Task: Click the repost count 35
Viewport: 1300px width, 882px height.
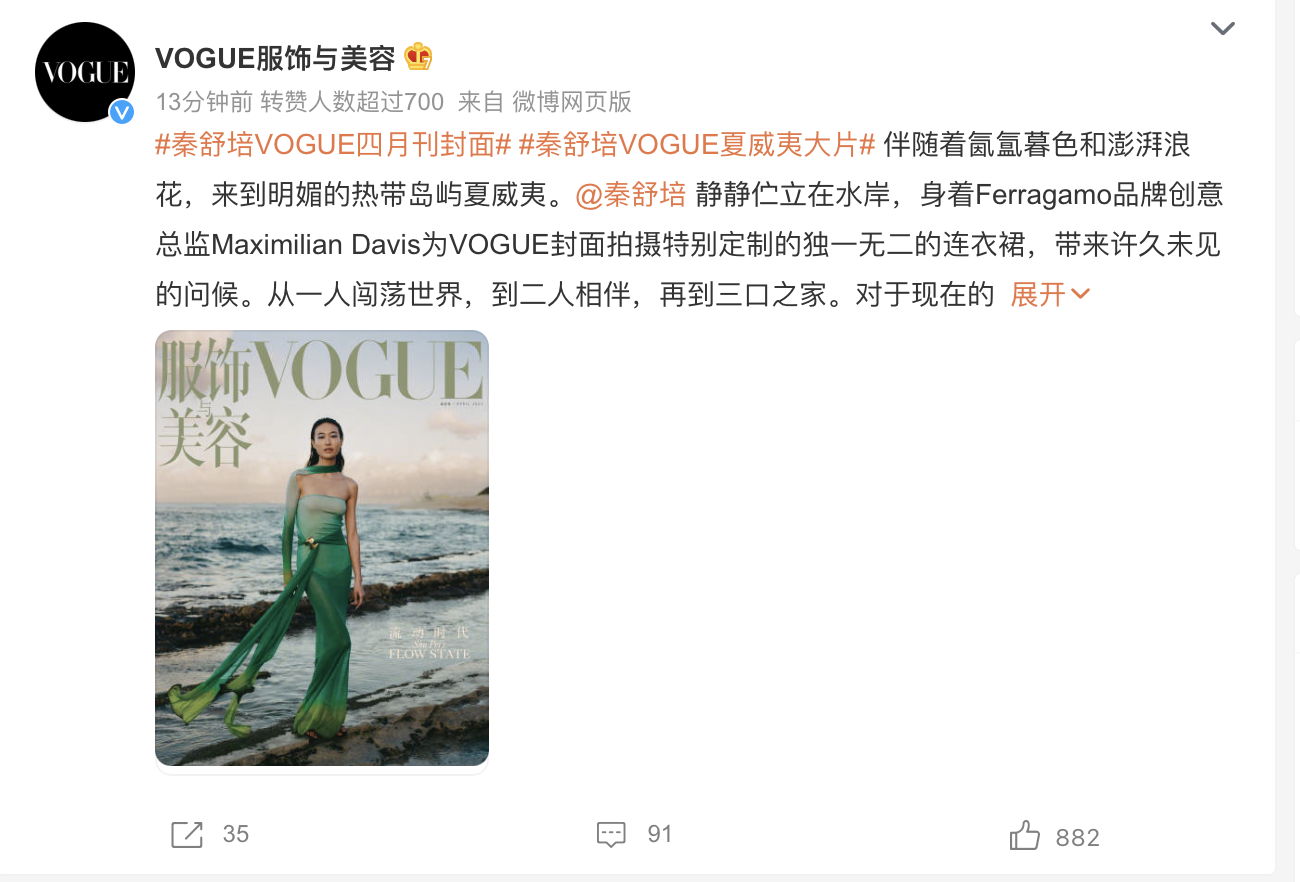Action: point(236,834)
